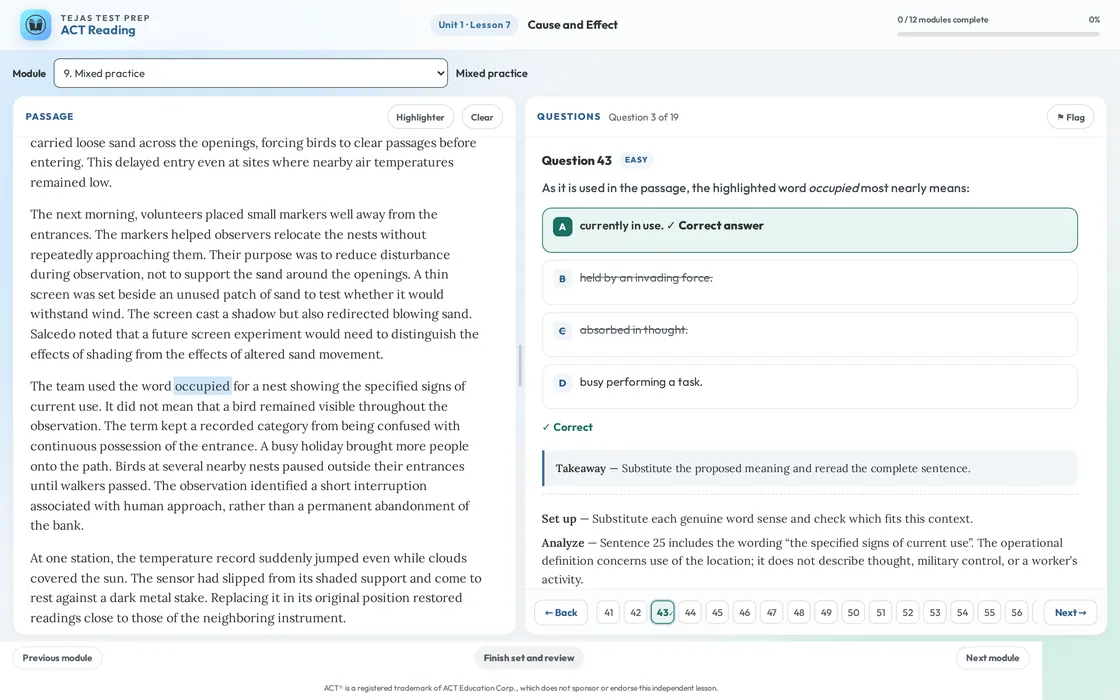Click the 0 / 12 modules complete text
Image resolution: width=1120 pixels, height=700 pixels.
(x=943, y=20)
